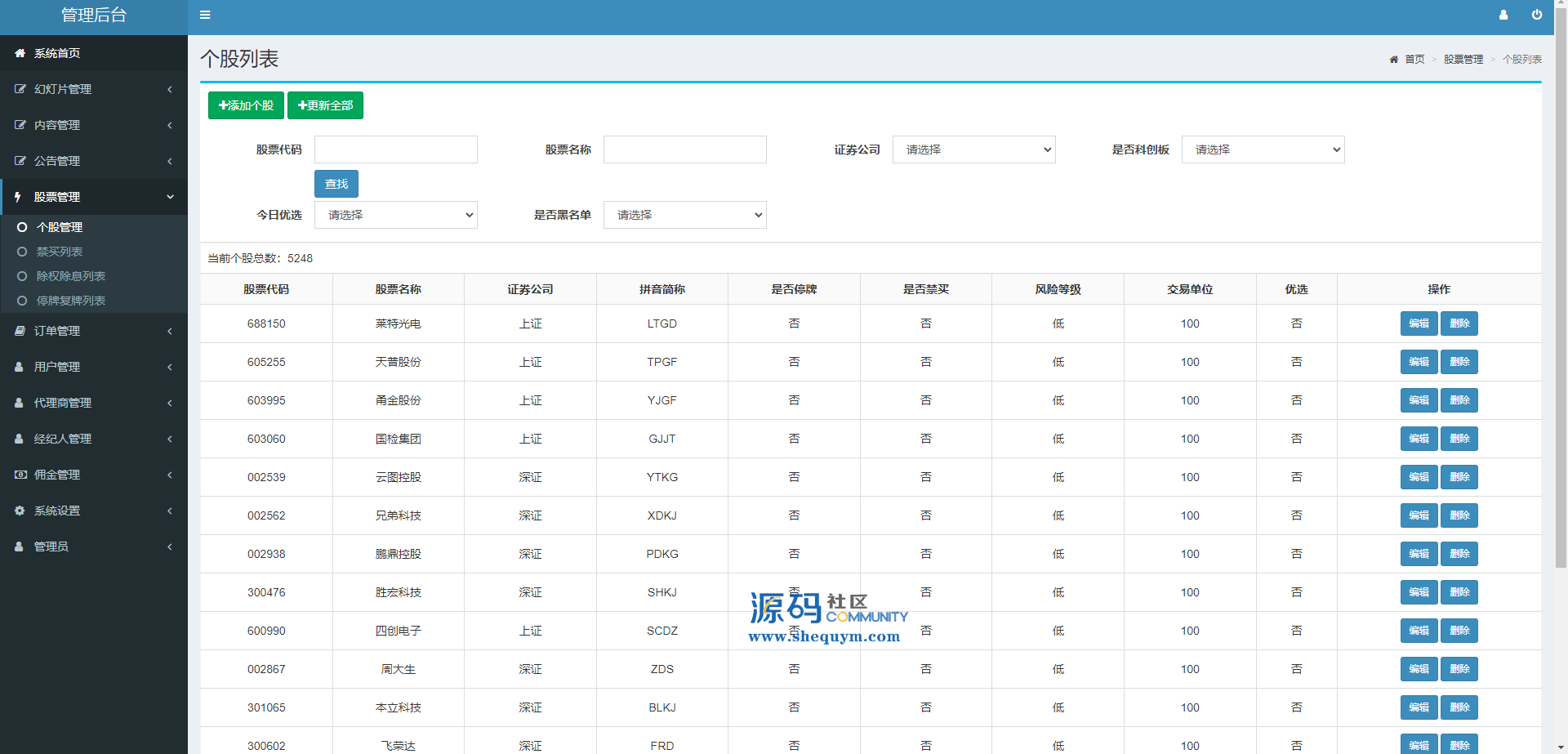Click the bolt icon beside 股票管理
This screenshot has width=1568, height=754.
[x=18, y=197]
